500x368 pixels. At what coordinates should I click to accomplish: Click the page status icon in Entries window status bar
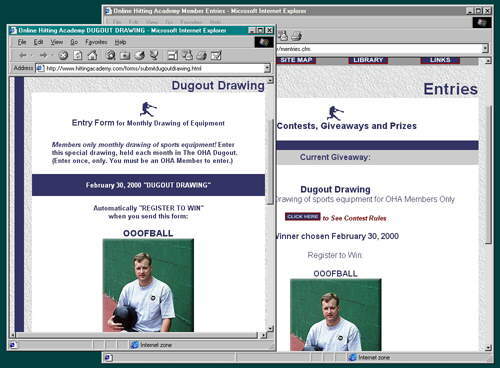108,358
